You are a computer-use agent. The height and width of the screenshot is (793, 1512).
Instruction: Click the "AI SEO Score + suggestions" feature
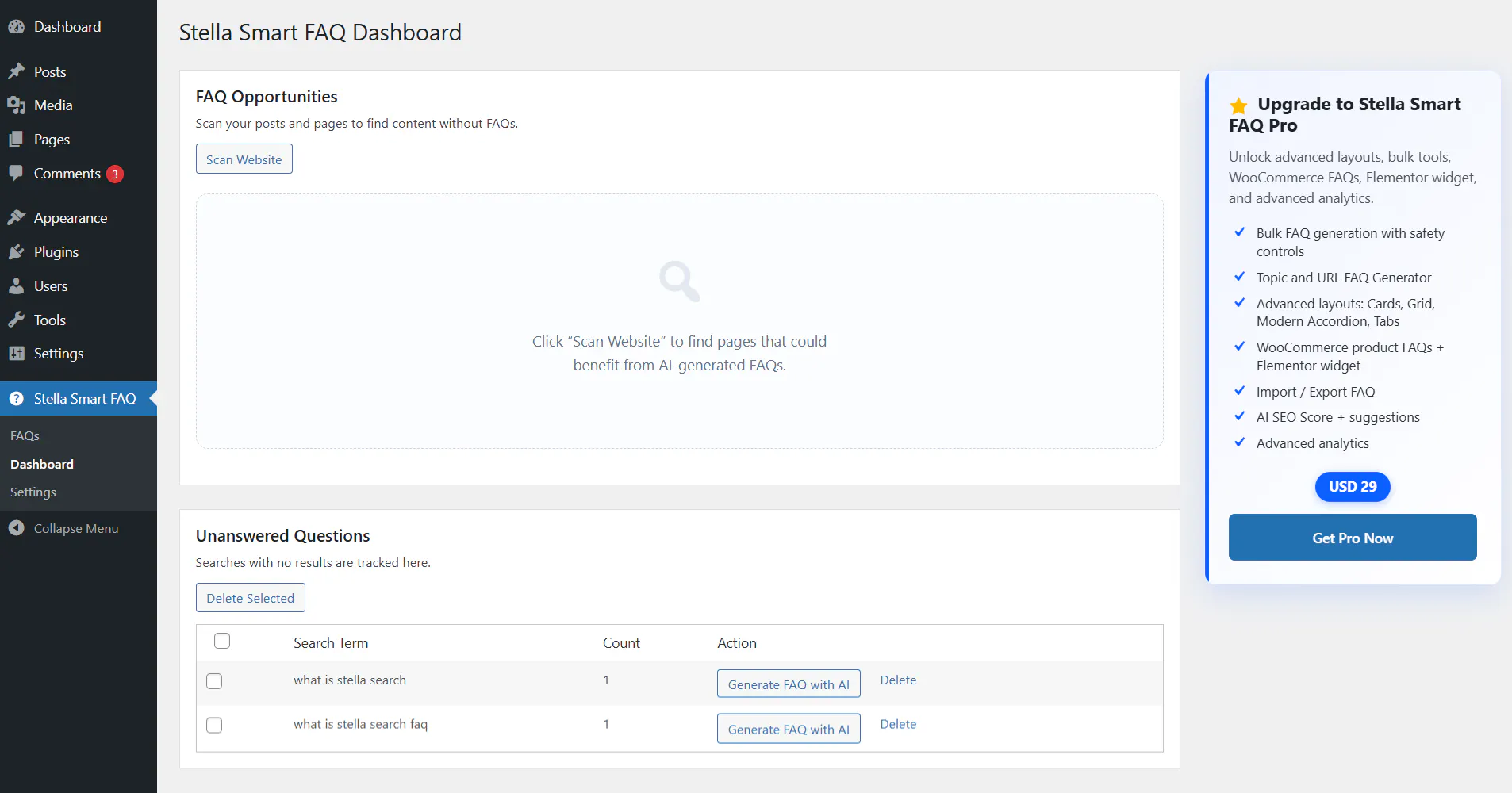tap(1338, 417)
